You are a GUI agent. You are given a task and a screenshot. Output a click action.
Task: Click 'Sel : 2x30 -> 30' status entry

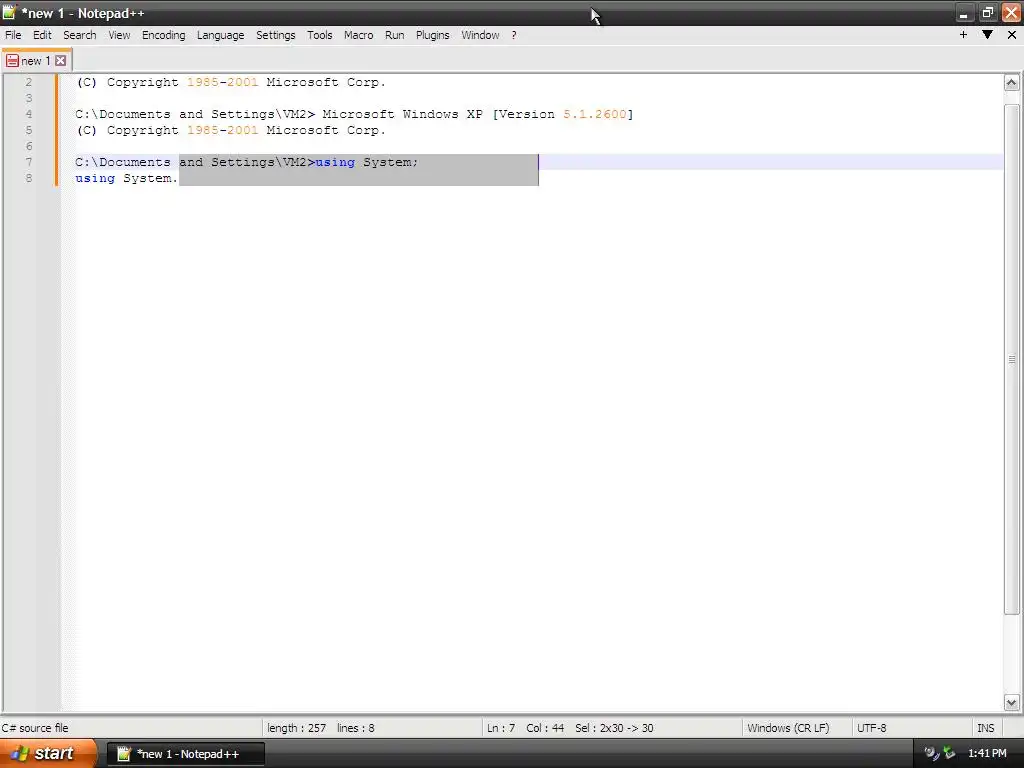point(614,728)
